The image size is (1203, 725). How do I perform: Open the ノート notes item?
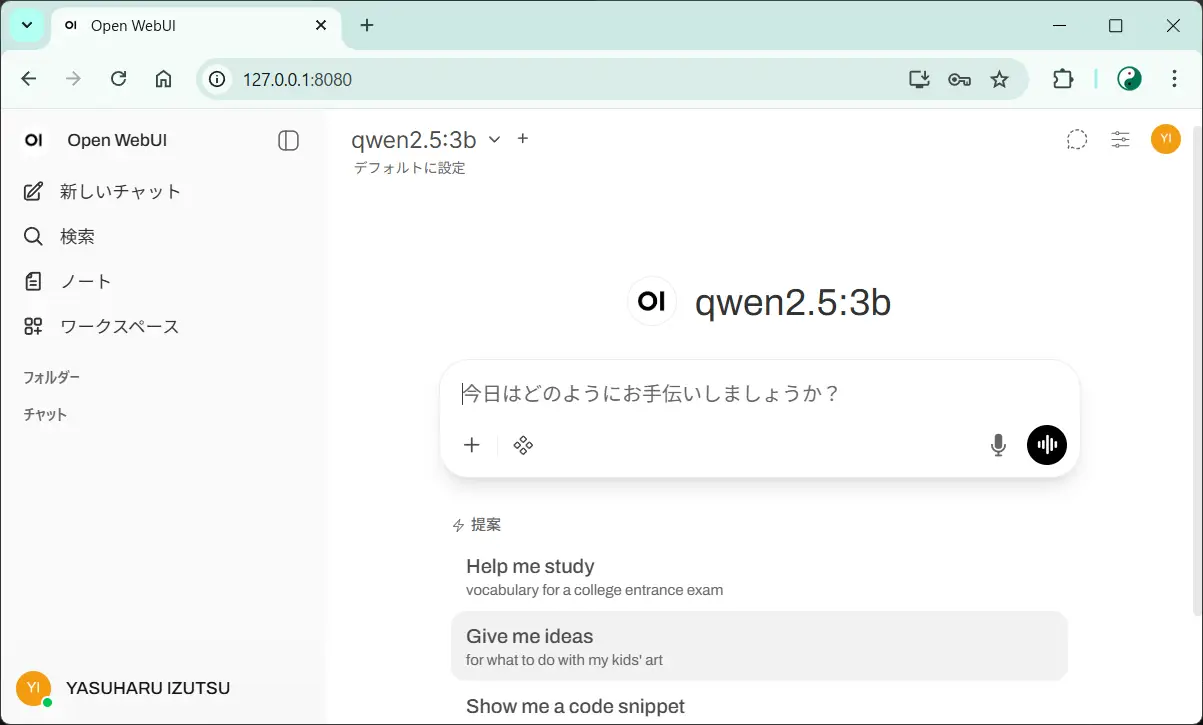(67, 281)
